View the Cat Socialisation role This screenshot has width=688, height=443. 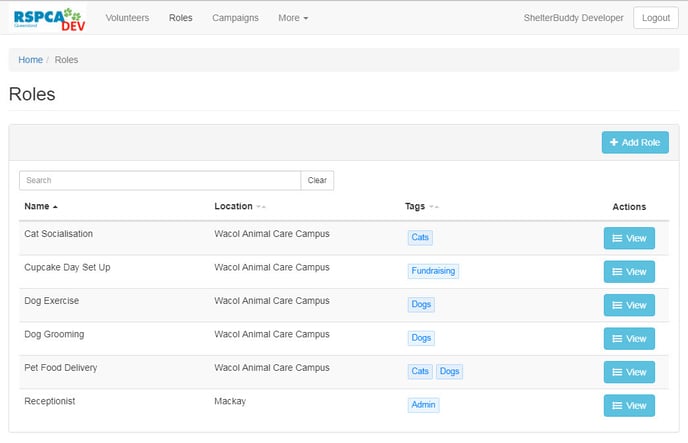pyautogui.click(x=629, y=238)
